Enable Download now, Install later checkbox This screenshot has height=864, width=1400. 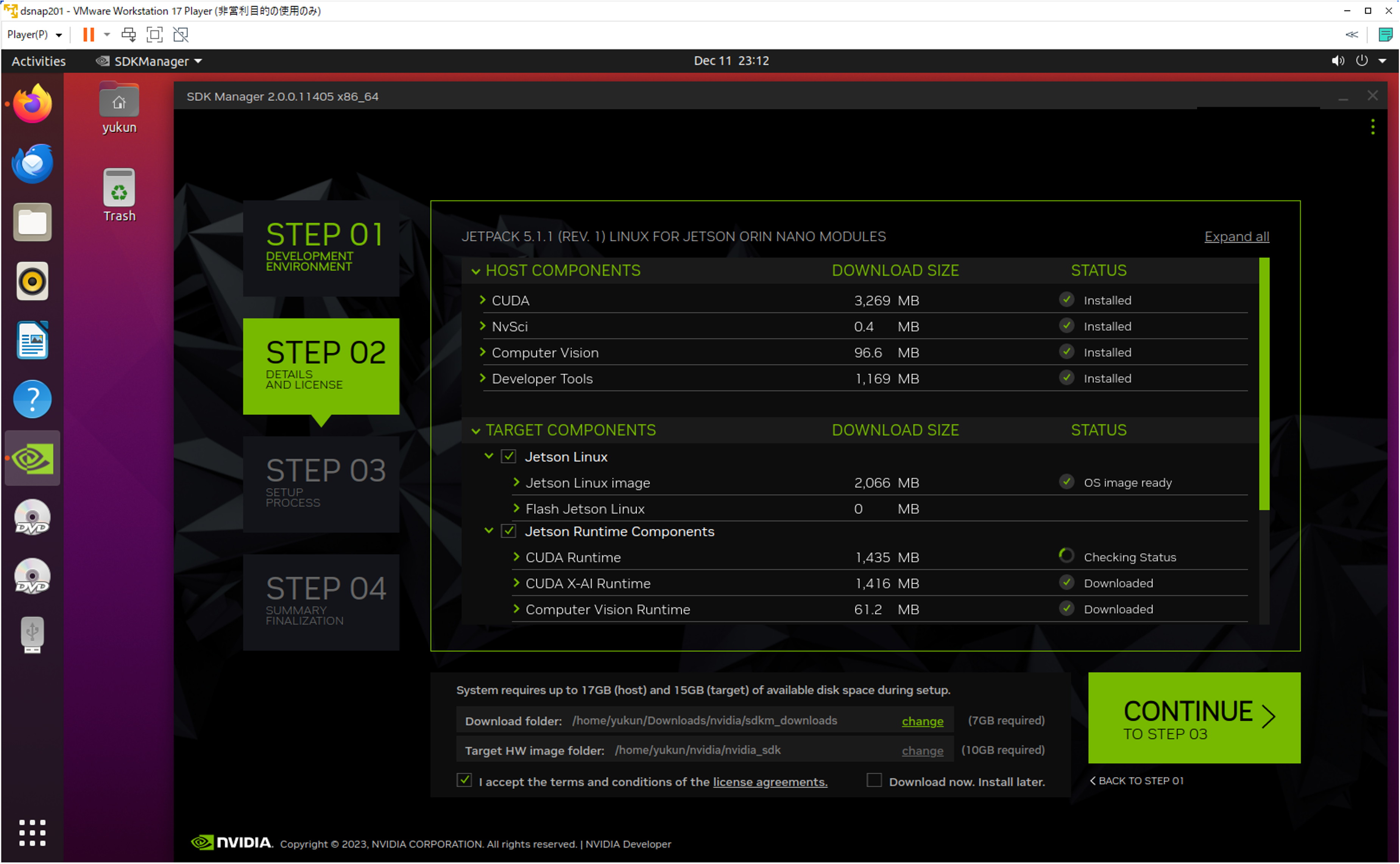[x=874, y=781]
